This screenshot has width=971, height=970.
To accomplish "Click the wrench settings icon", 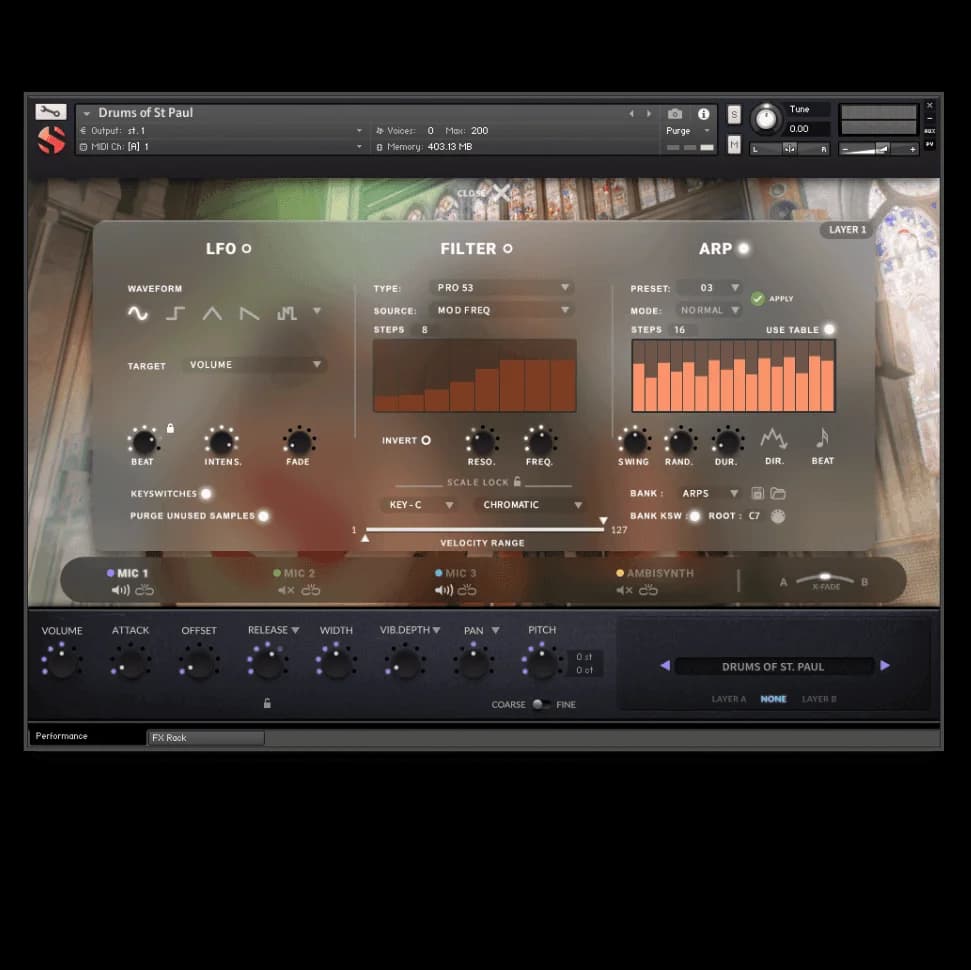I will pyautogui.click(x=50, y=112).
